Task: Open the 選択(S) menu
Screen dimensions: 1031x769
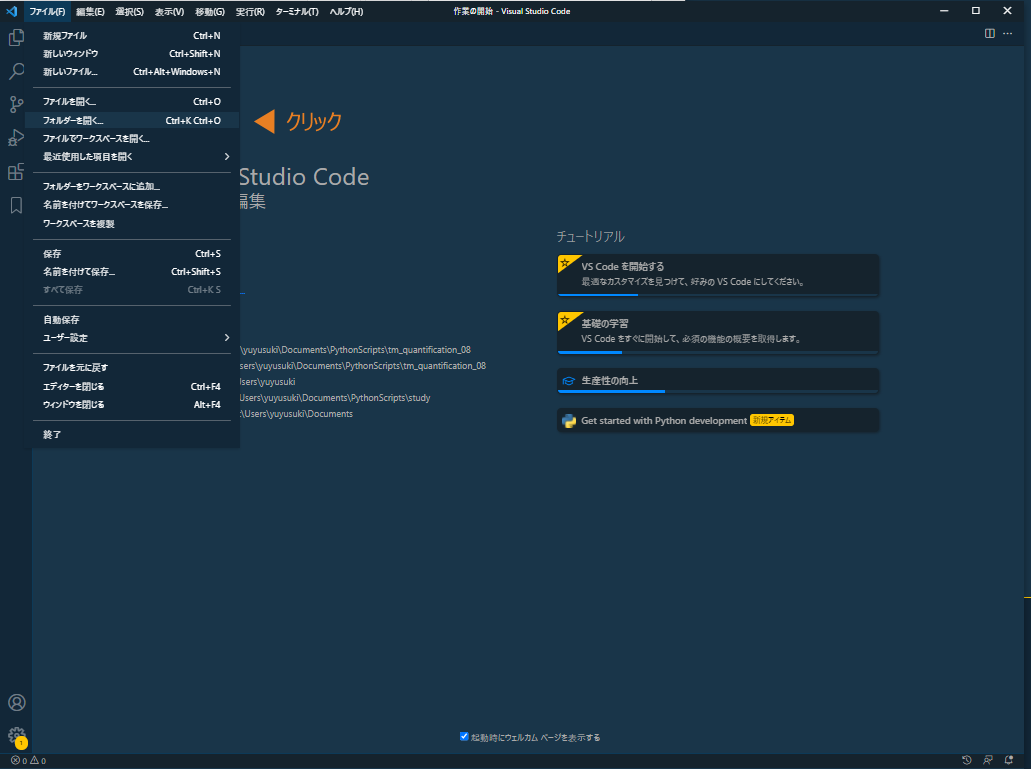Action: click(130, 12)
